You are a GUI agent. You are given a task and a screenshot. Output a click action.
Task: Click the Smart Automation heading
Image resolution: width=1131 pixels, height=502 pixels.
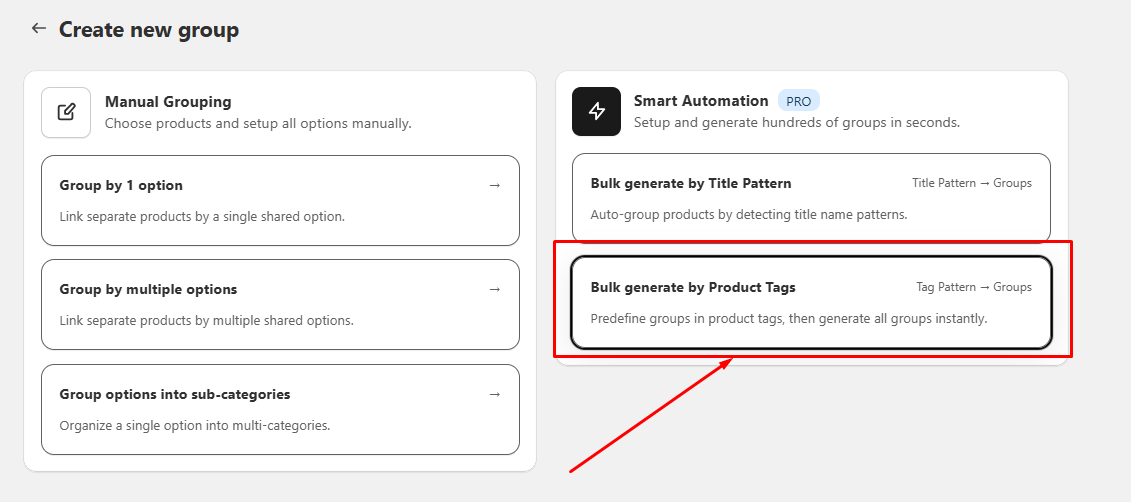700,100
